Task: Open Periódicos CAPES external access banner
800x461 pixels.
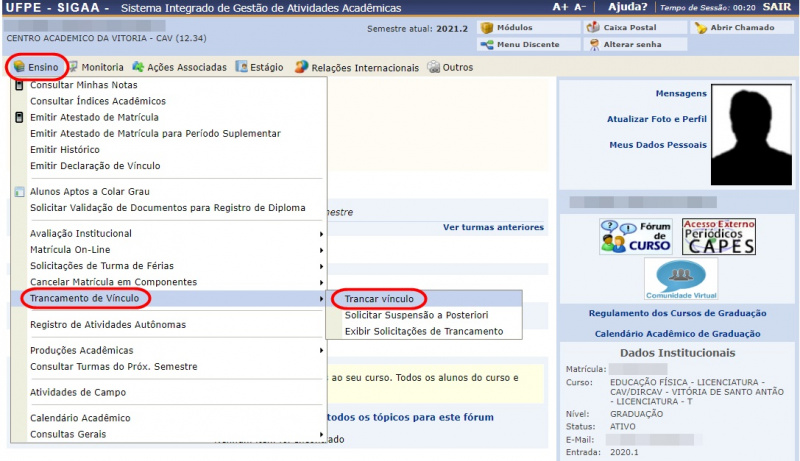Action: (x=718, y=237)
